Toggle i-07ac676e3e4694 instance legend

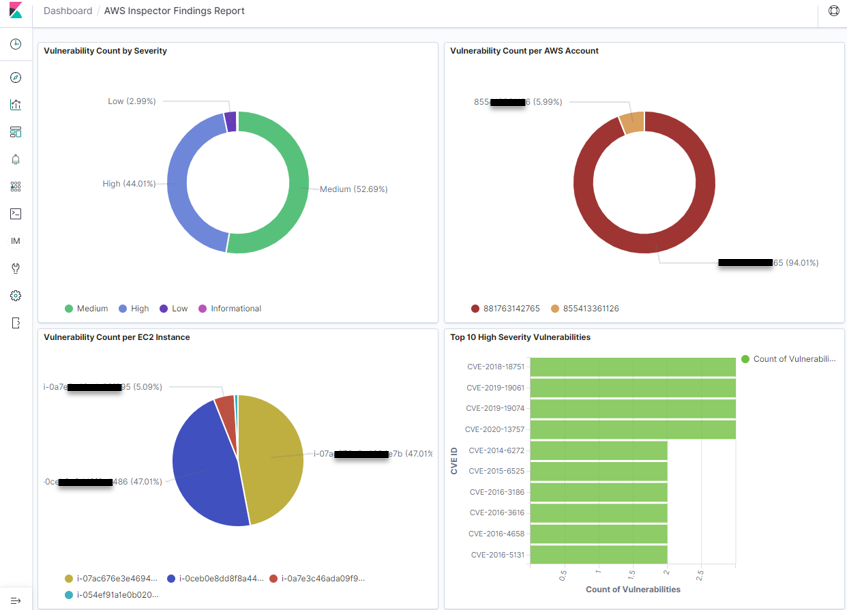111,579
